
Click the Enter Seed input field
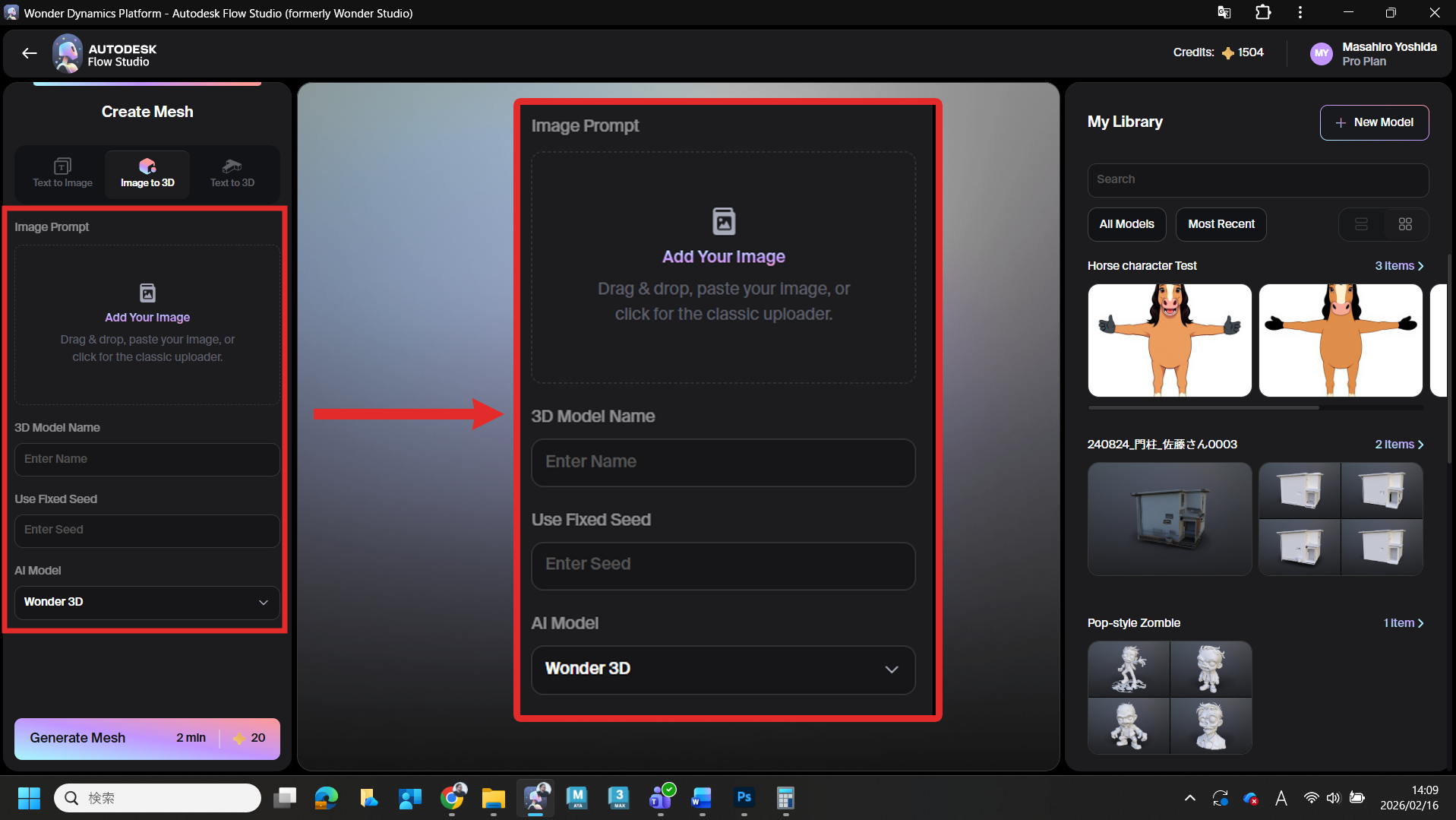[x=147, y=530]
